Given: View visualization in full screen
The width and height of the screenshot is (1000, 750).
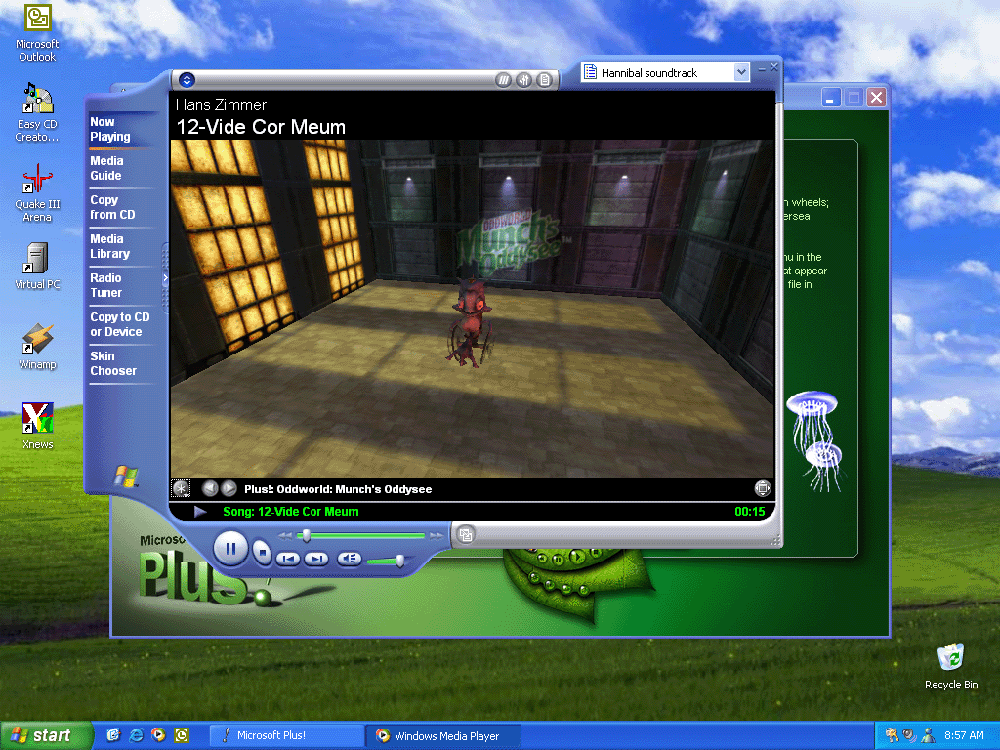Looking at the screenshot, I should [762, 489].
